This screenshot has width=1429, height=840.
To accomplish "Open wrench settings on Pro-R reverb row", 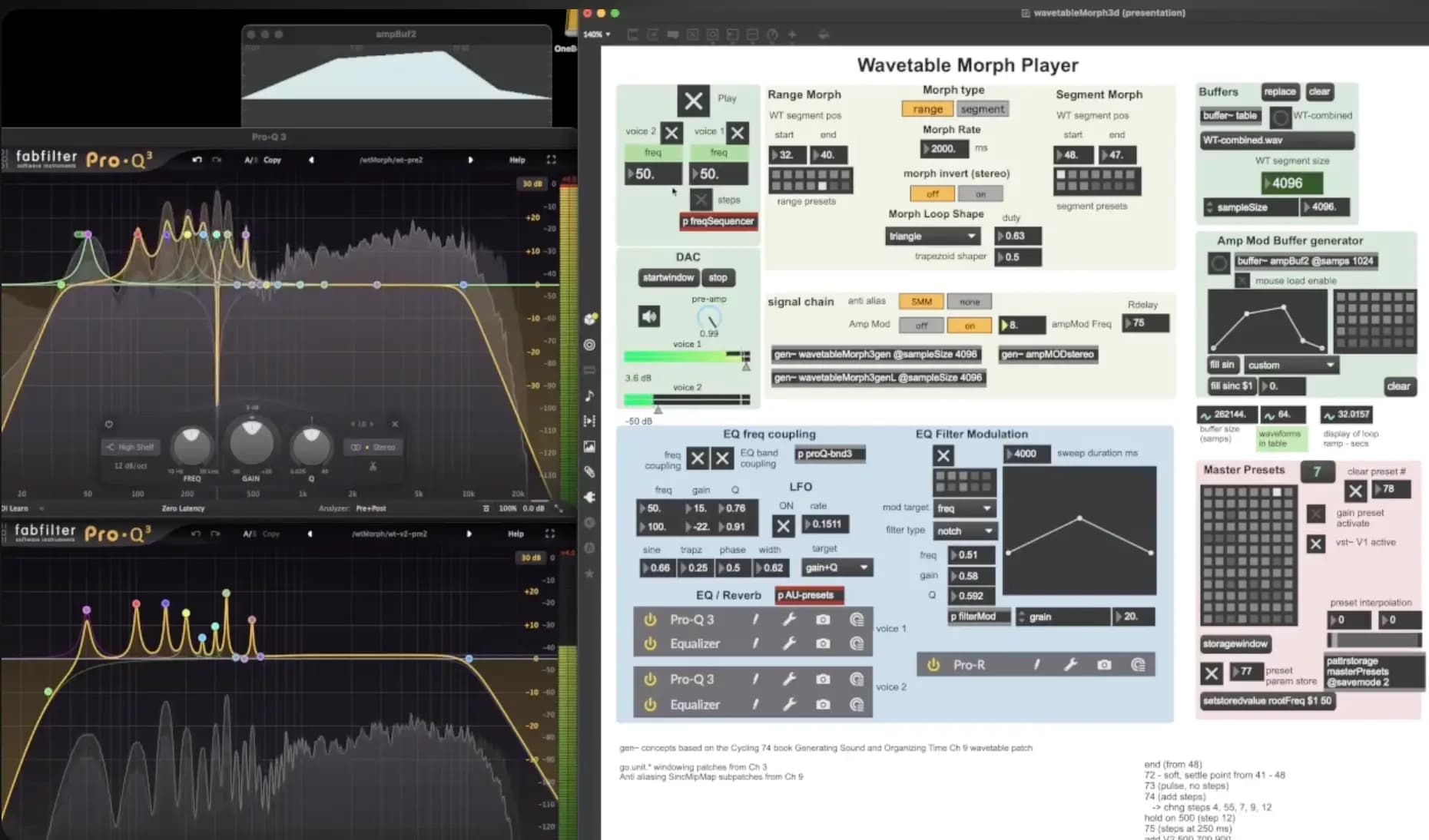I will pos(1070,665).
